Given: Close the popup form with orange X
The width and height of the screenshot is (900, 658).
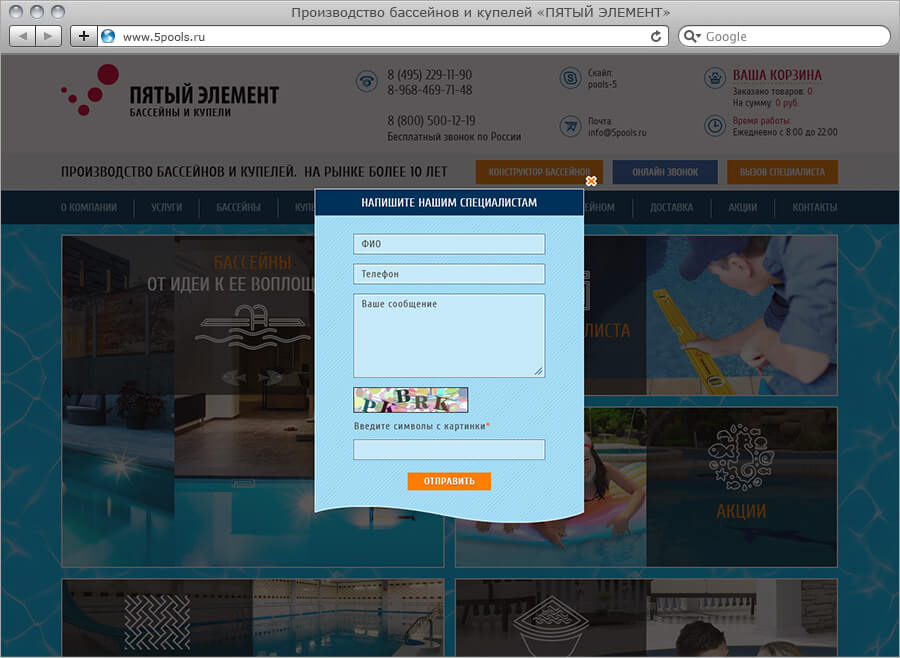Looking at the screenshot, I should (591, 181).
